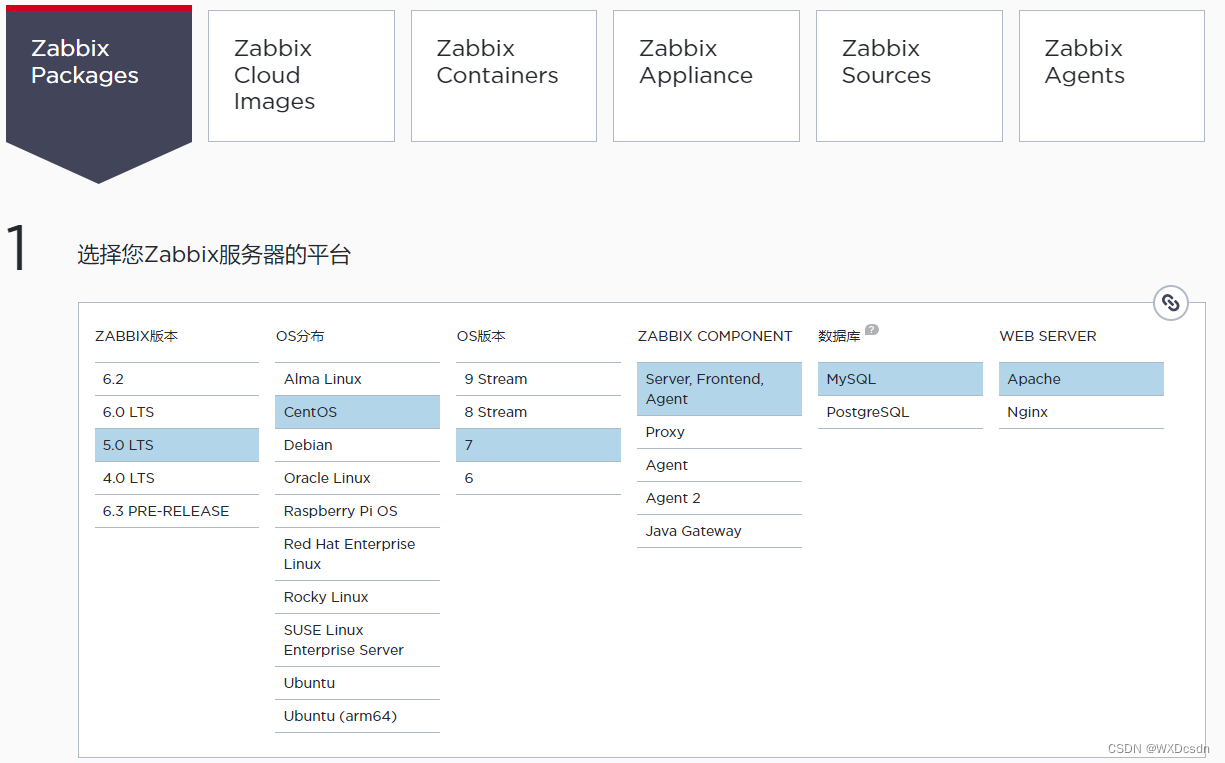
Task: Switch to the Zabbix Appliance tab
Action: 706,75
